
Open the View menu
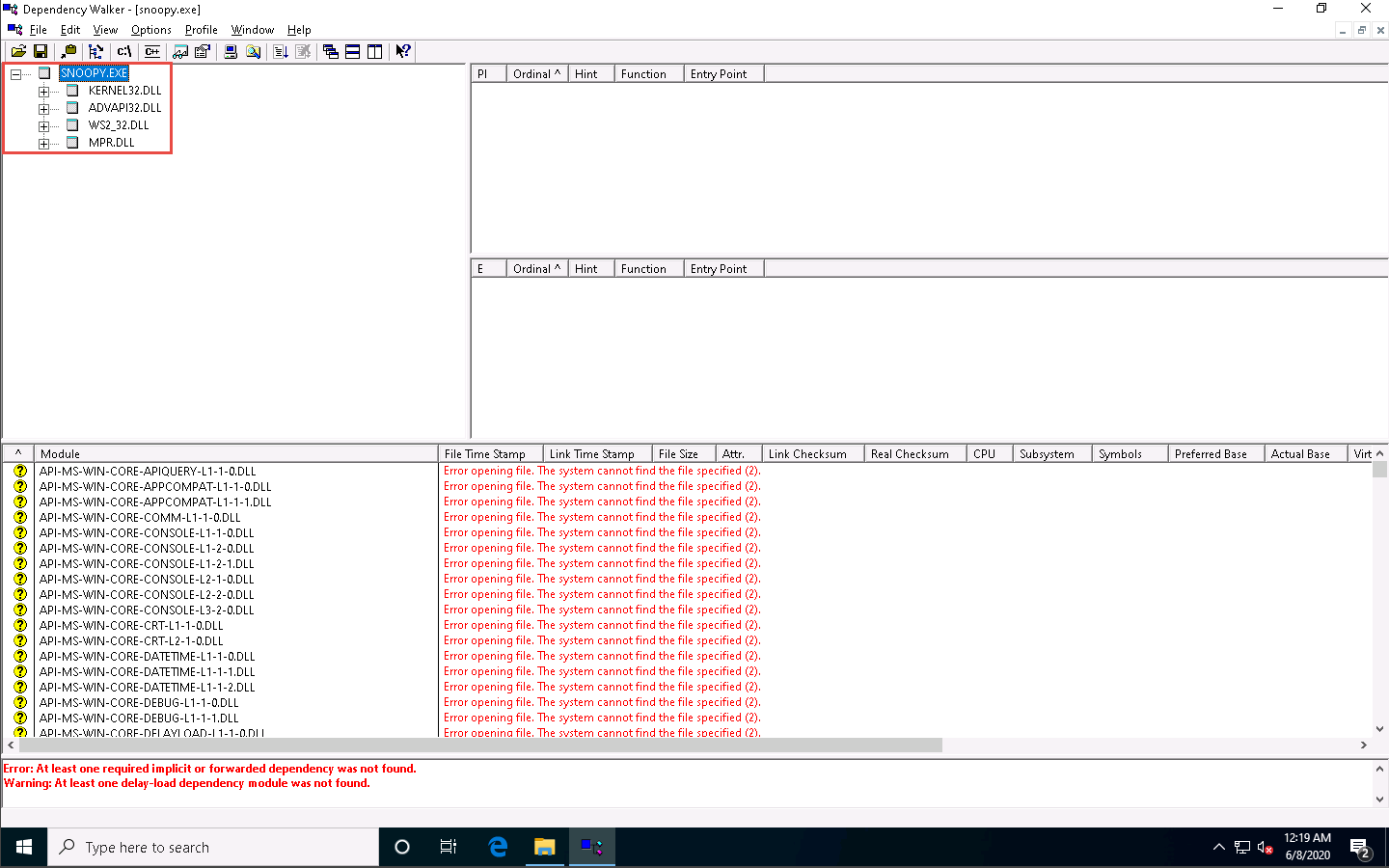(x=105, y=30)
